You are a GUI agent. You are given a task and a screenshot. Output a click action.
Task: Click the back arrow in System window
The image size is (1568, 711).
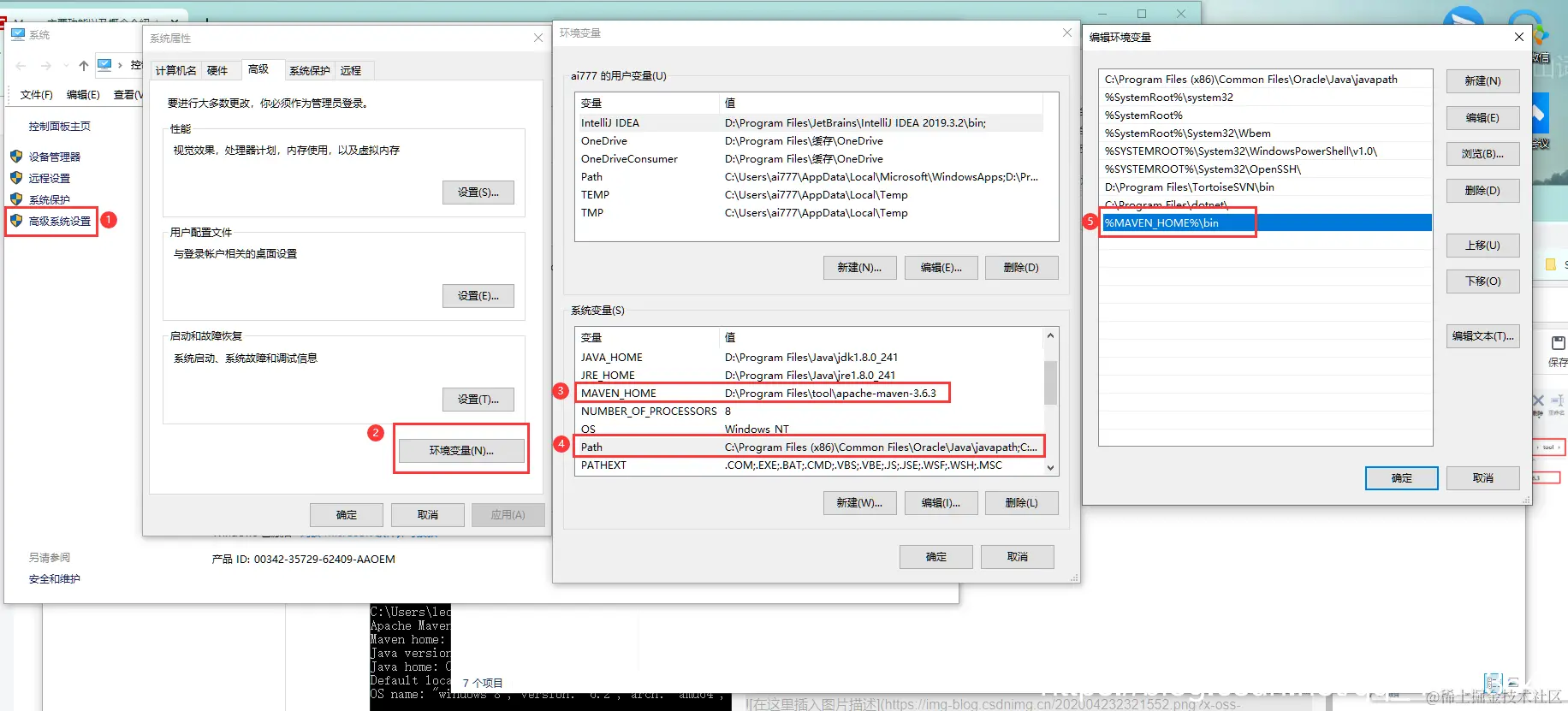click(21, 66)
